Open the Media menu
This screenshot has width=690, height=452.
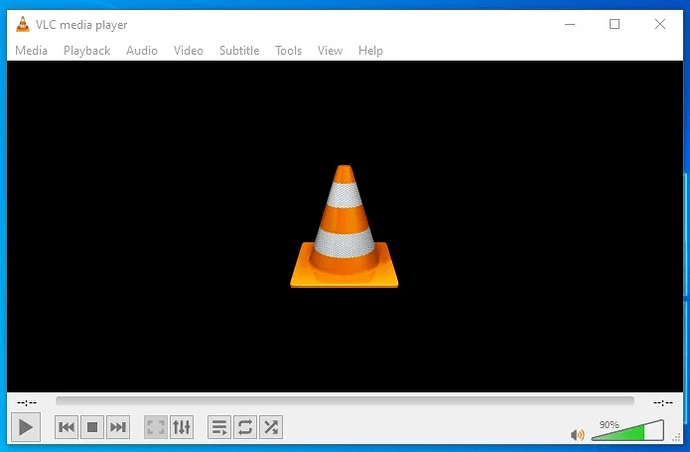point(31,51)
